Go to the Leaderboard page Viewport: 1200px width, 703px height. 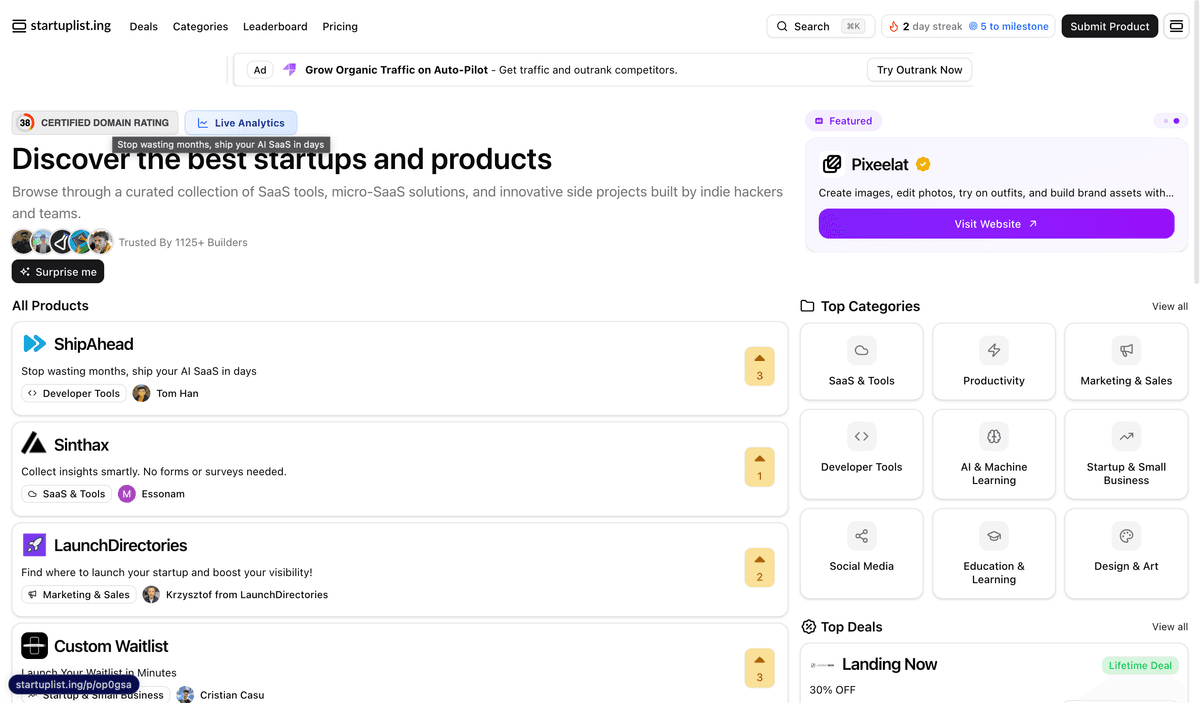pos(275,27)
